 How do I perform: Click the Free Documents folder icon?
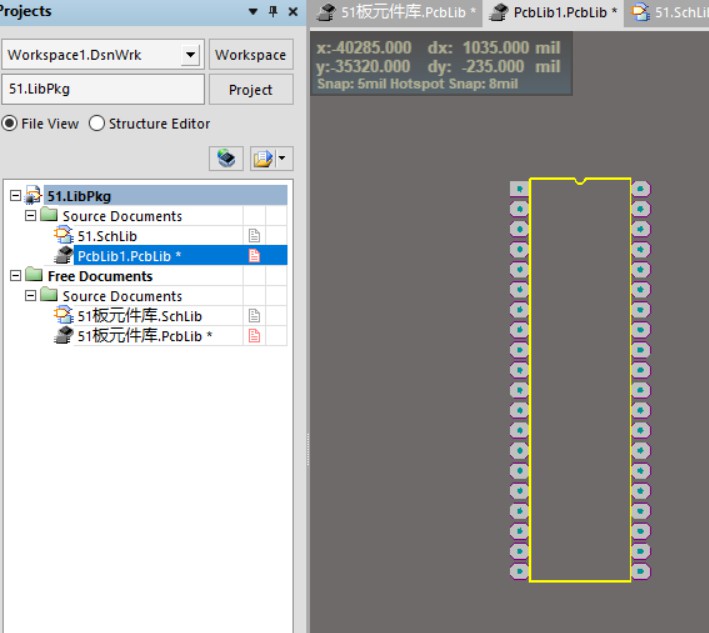coord(34,274)
